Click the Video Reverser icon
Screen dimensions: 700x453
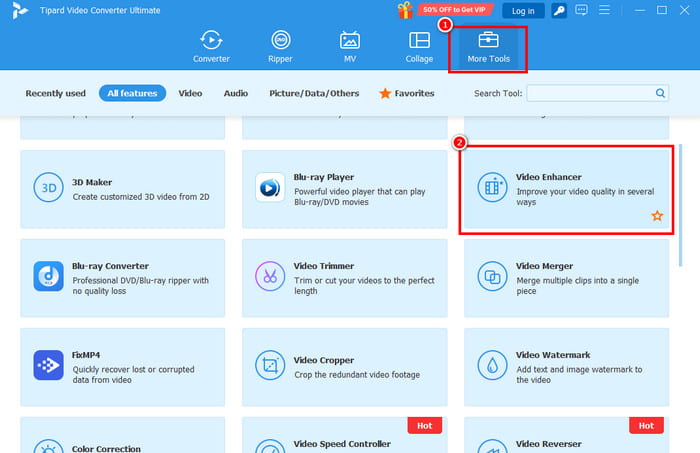click(x=492, y=446)
